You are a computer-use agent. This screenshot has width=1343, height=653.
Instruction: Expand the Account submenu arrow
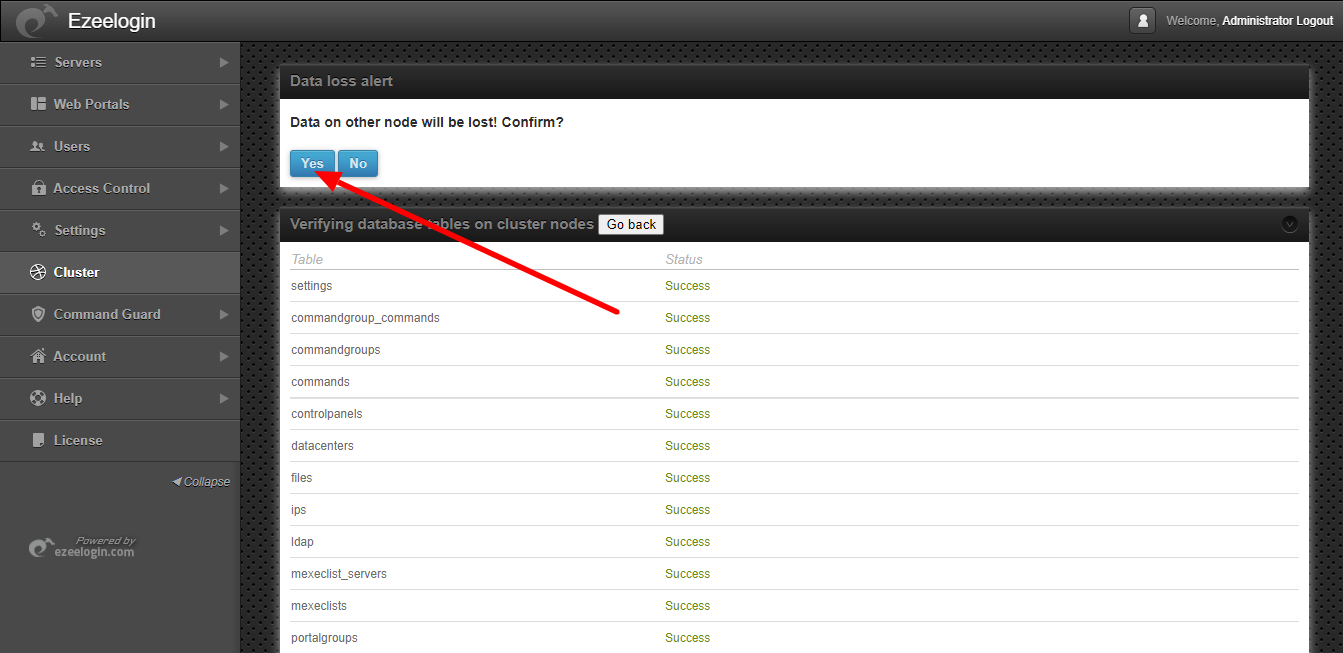point(224,356)
